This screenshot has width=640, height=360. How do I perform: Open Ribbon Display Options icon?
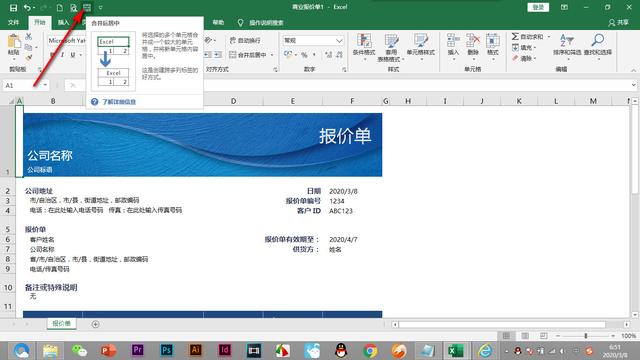point(564,7)
